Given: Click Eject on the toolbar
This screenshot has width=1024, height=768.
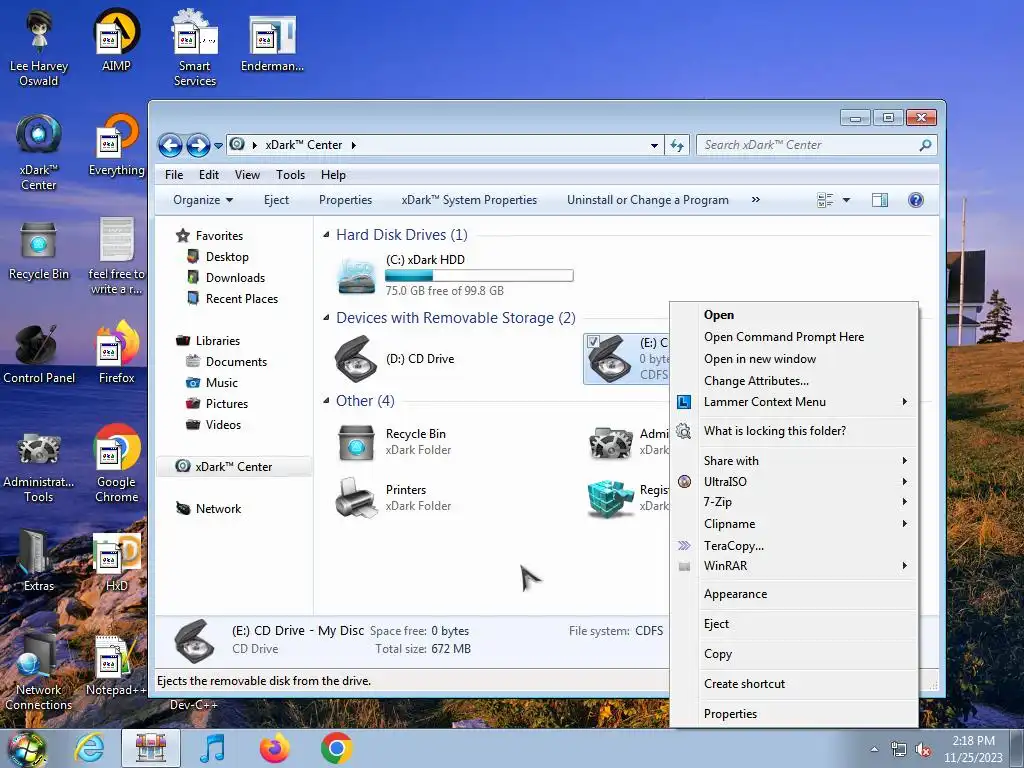Looking at the screenshot, I should pyautogui.click(x=276, y=200).
